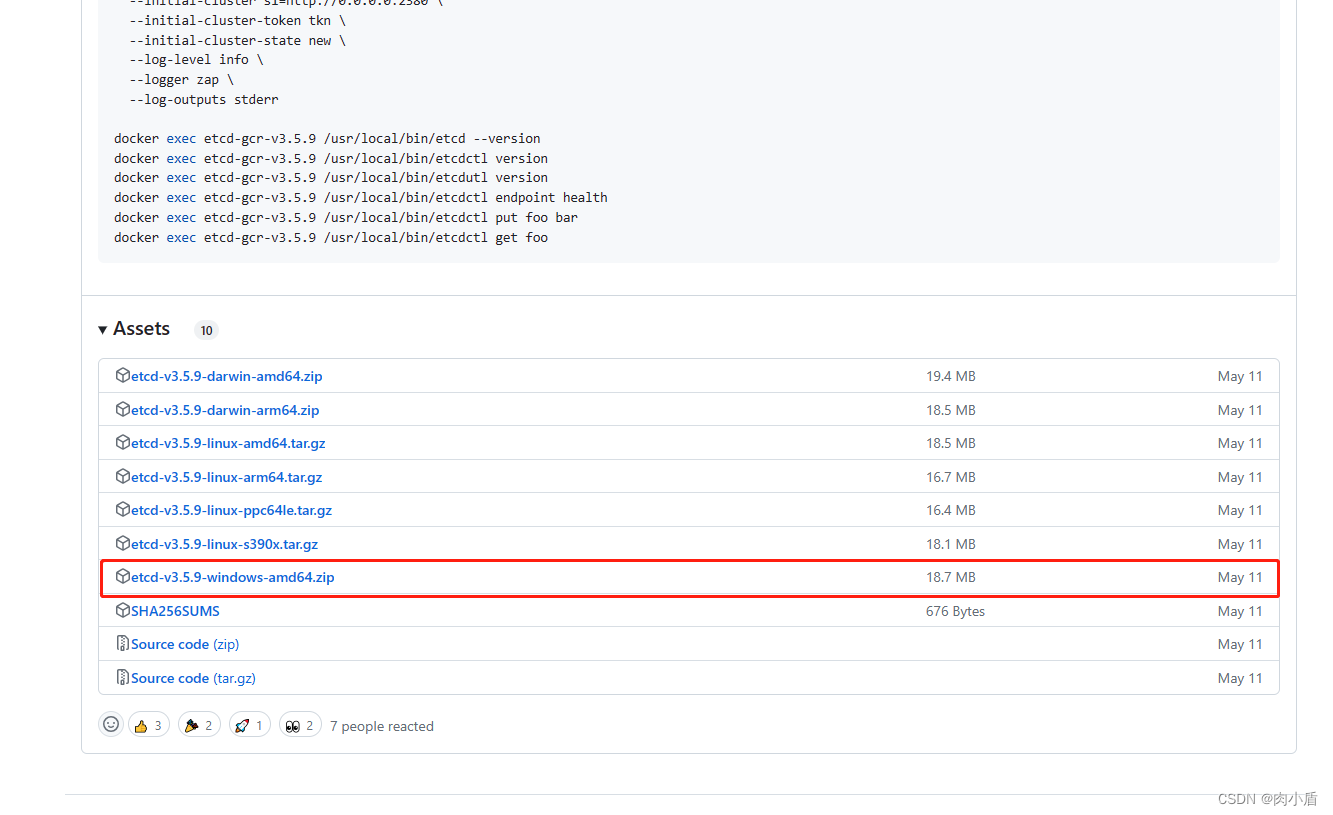Screen dimensions: 1333x815
Task: Download etcd-v3.5.9-darwin-arm64.zip
Action: click(225, 410)
